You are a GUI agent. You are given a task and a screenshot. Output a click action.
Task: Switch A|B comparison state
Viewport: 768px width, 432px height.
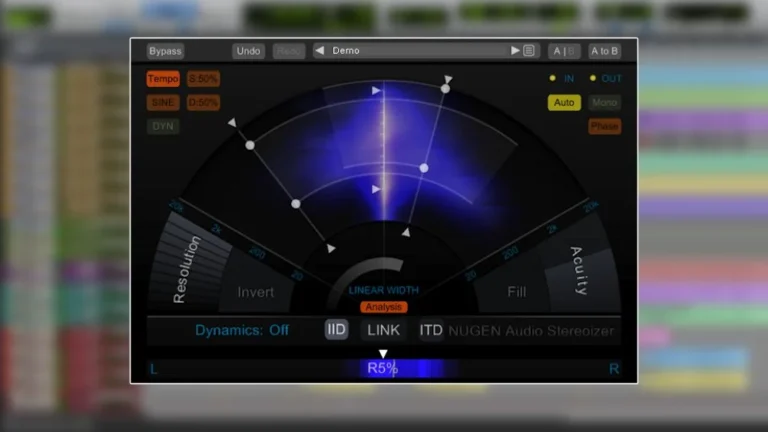[x=563, y=50]
